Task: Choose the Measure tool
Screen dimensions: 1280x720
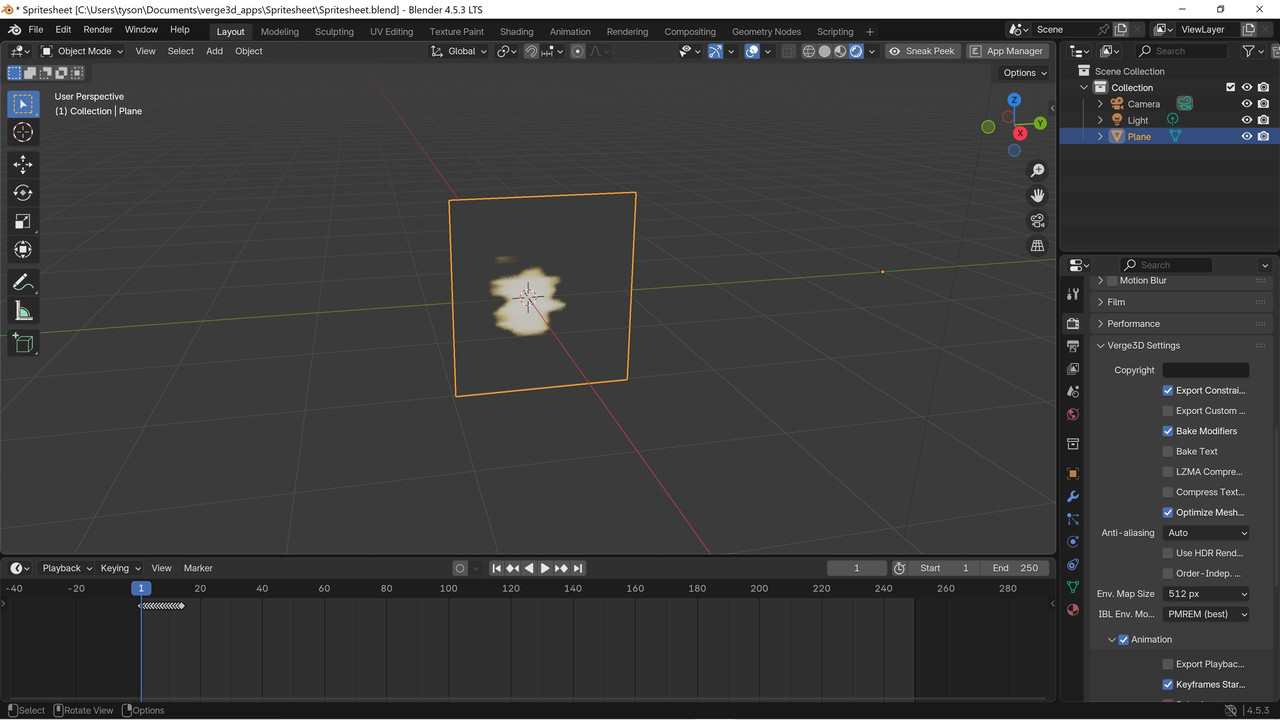Action: pyautogui.click(x=23, y=310)
